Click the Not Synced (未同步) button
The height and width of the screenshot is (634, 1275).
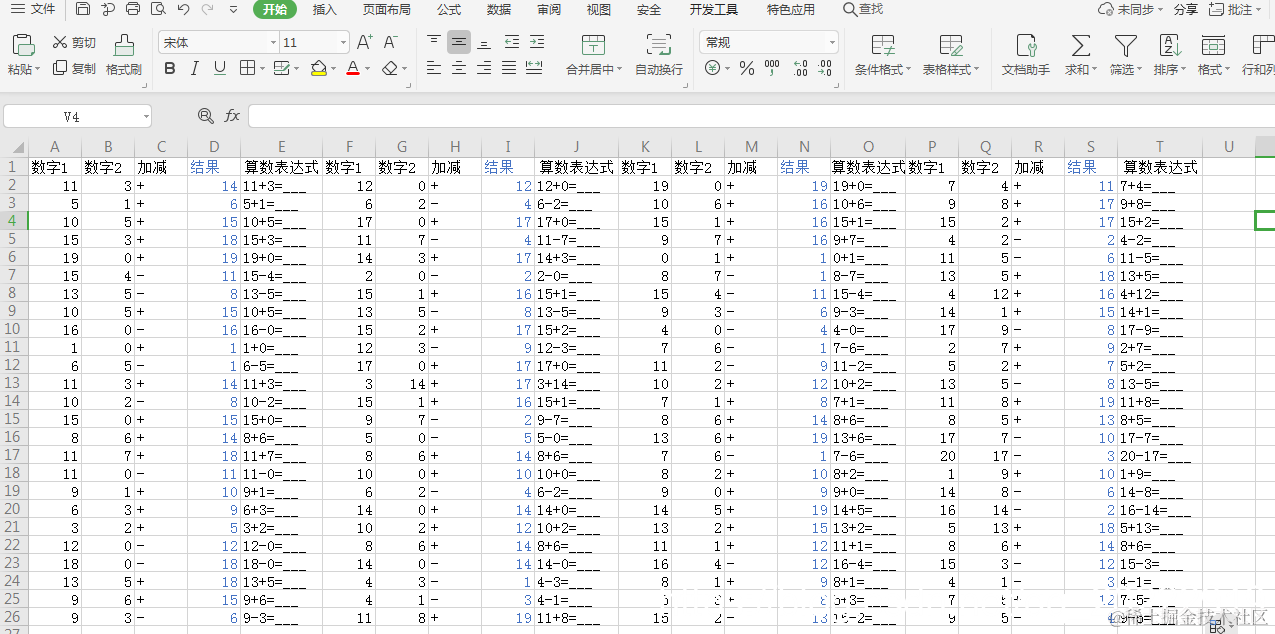[1132, 9]
